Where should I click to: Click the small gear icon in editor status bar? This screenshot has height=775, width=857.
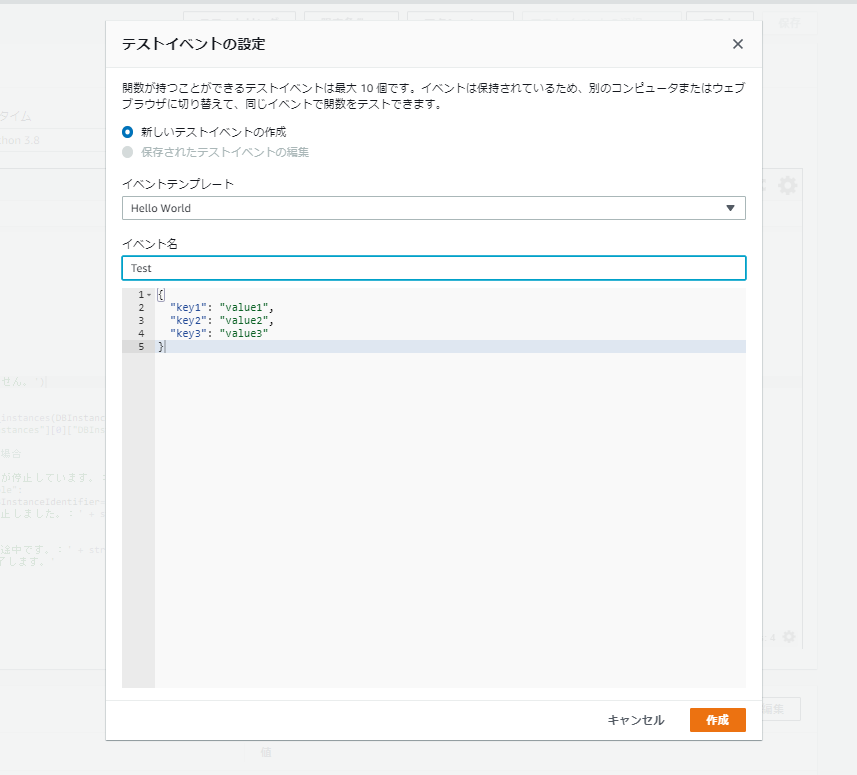[789, 637]
